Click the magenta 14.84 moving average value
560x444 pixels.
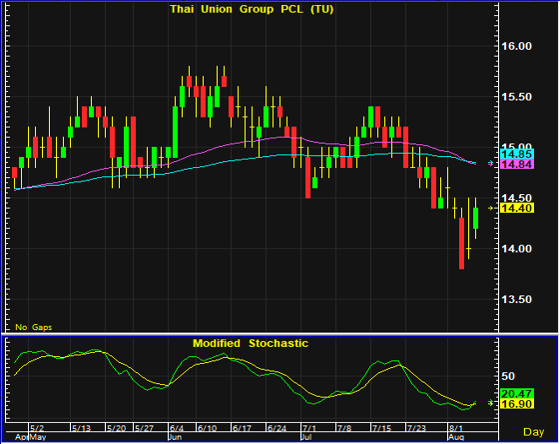point(517,164)
